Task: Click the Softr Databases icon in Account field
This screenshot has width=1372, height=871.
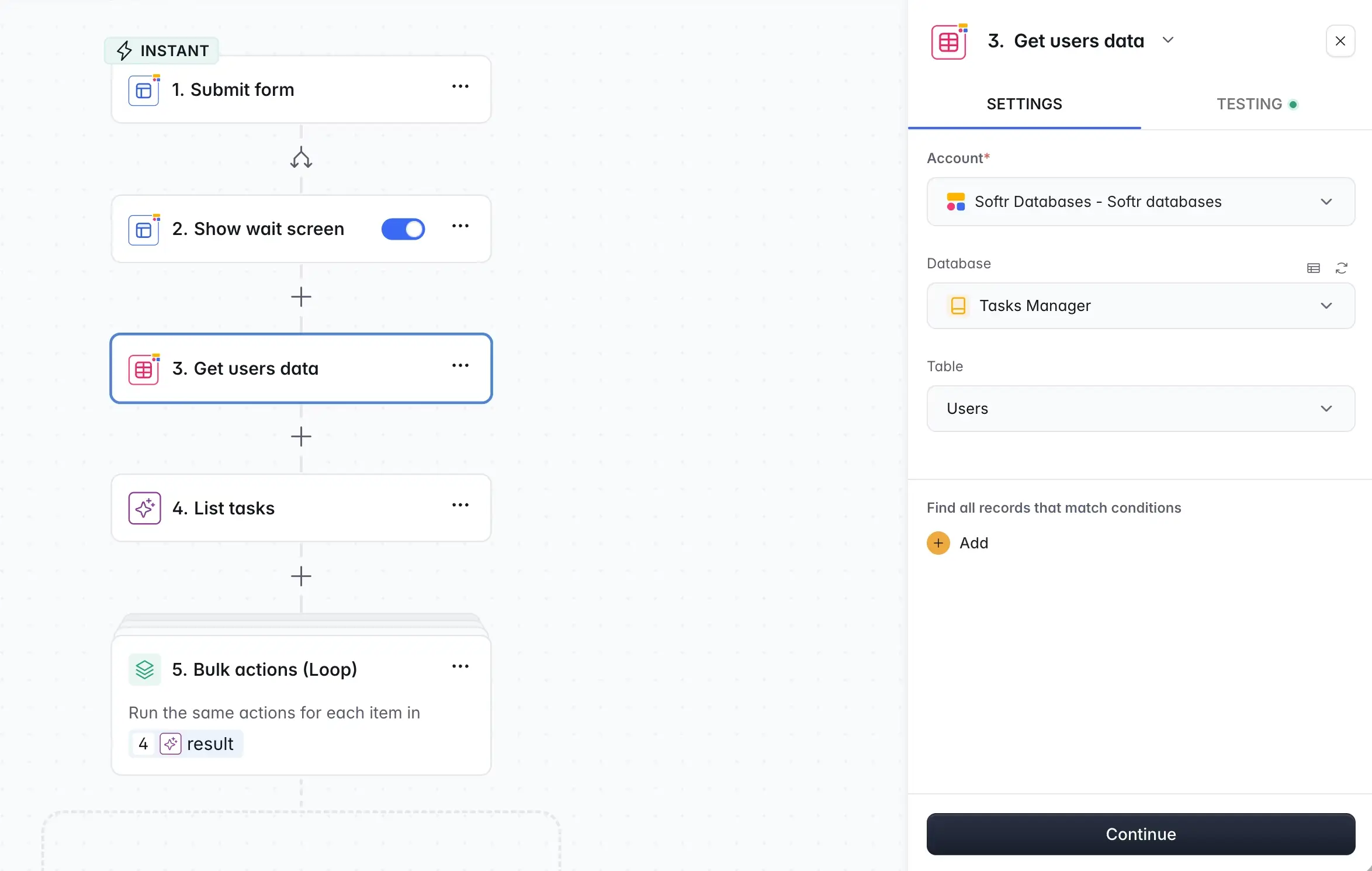Action: [955, 202]
